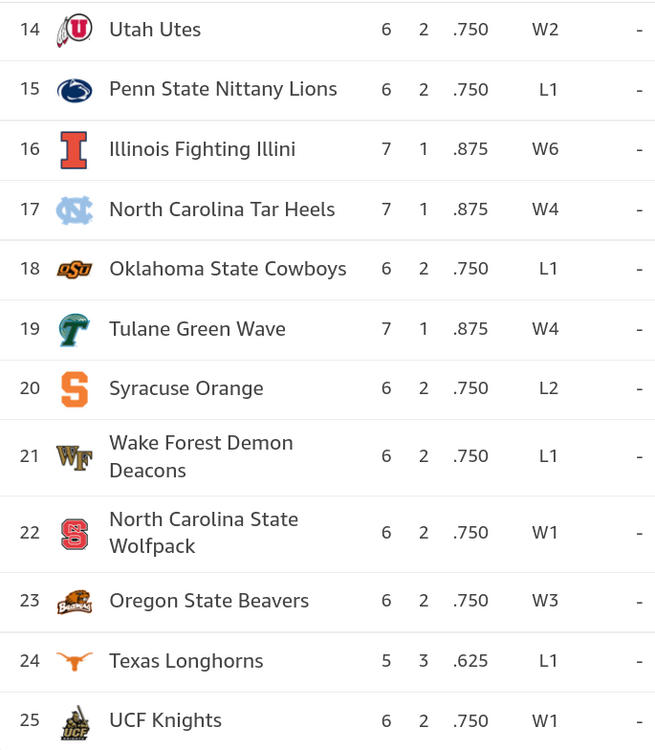Image resolution: width=655 pixels, height=750 pixels.
Task: Select the UCF Knights logo
Action: tap(74, 721)
